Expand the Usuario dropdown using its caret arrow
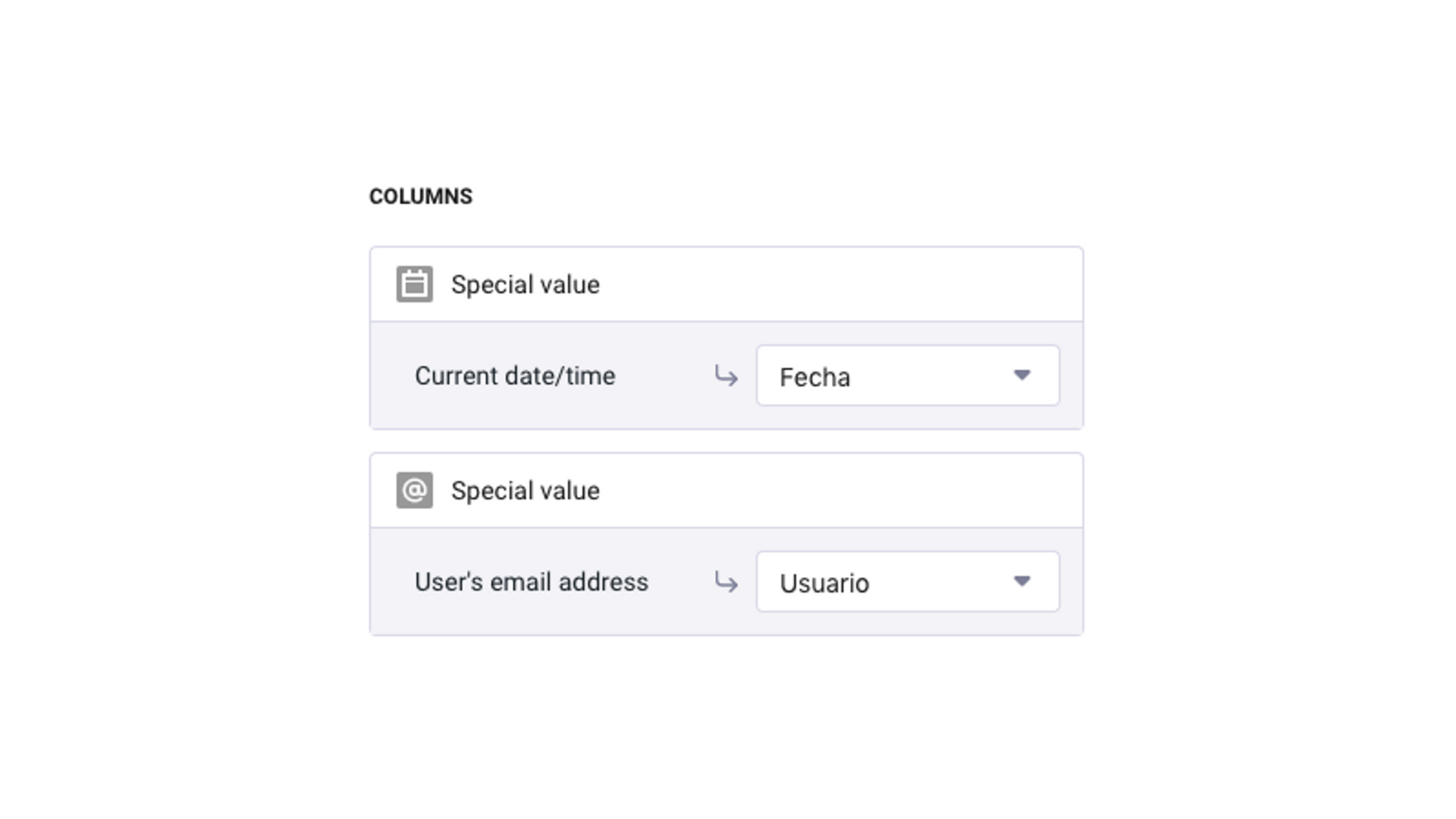The image size is (1456, 819). point(1022,582)
